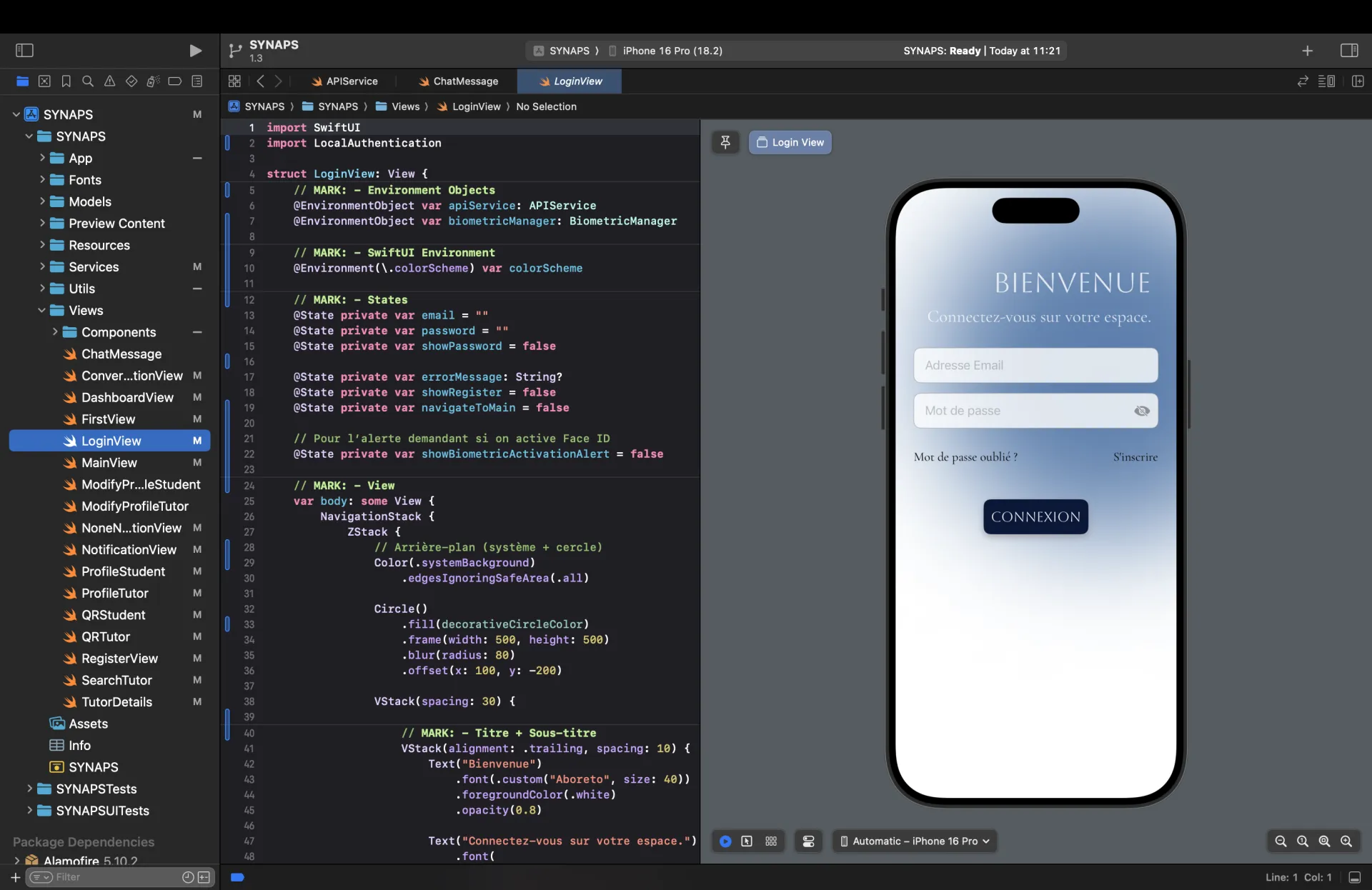Open preview variants grid
1372x890 pixels.
(x=771, y=841)
